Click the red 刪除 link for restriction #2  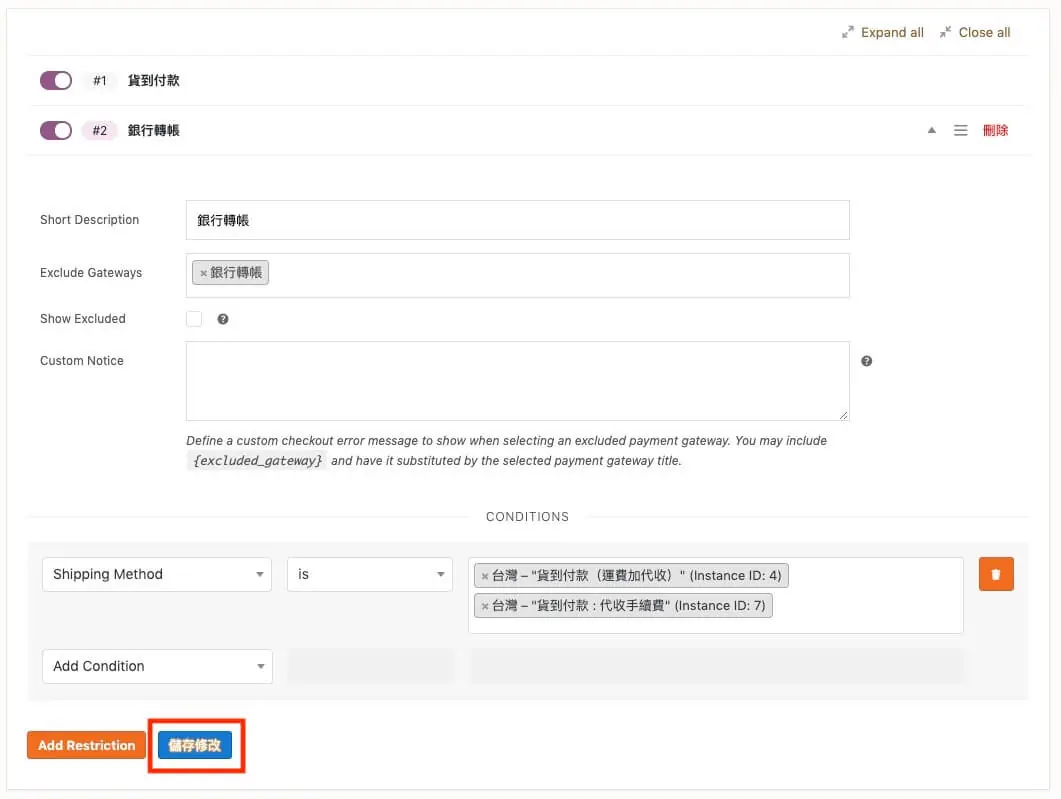pos(995,130)
